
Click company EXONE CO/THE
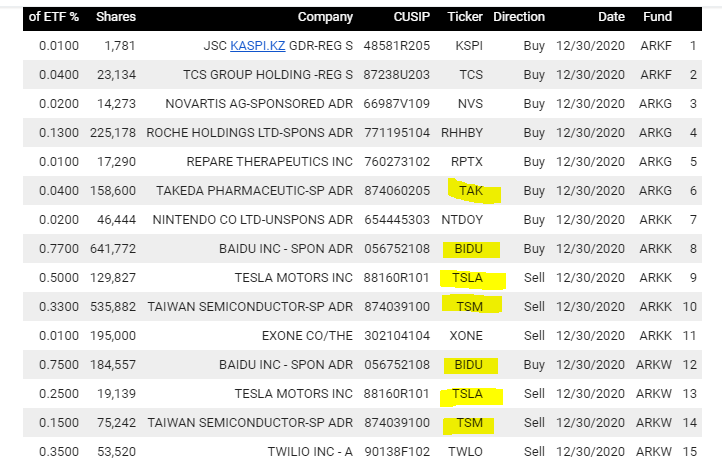[x=307, y=336]
